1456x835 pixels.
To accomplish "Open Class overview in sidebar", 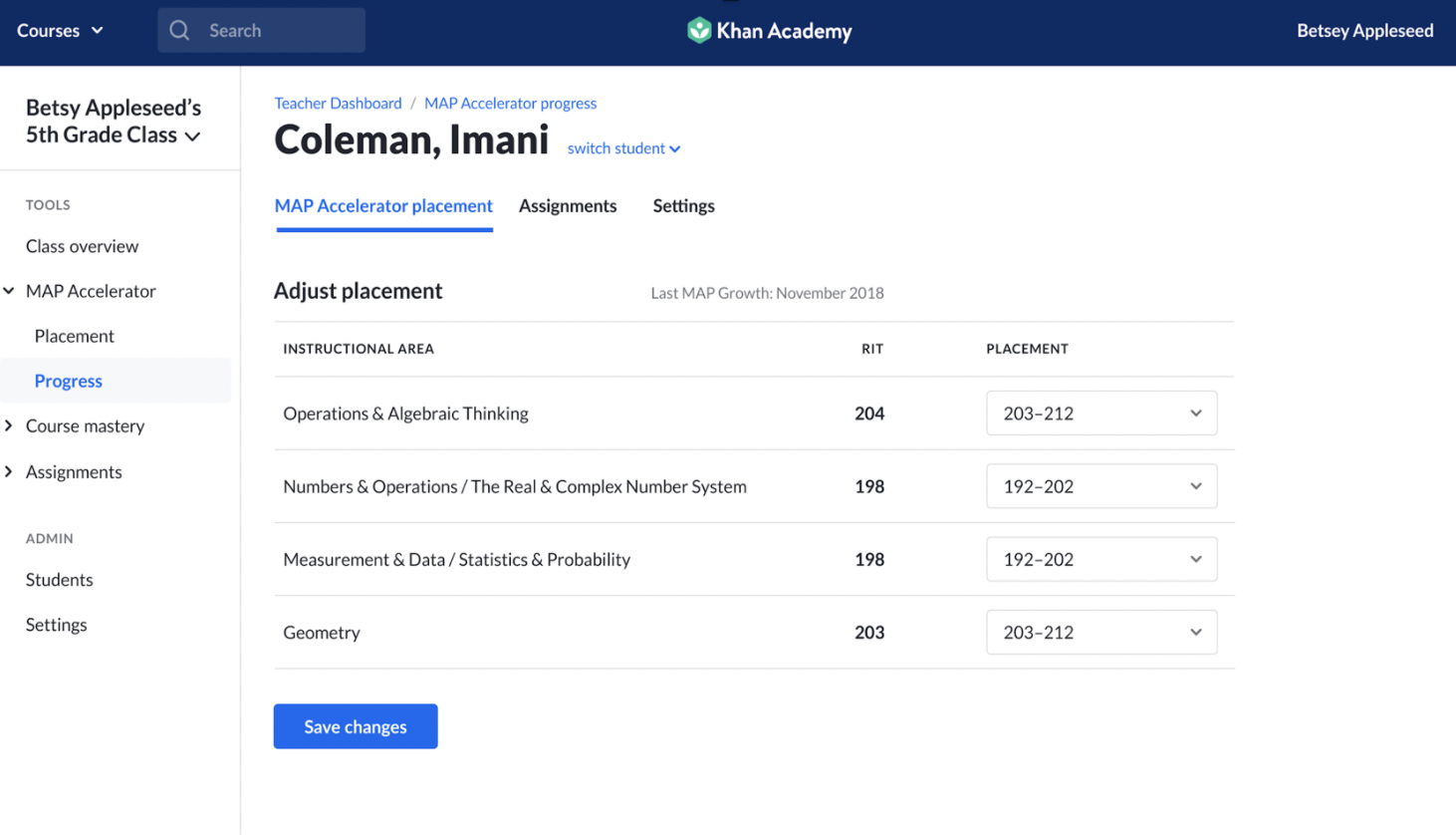I will click(82, 246).
